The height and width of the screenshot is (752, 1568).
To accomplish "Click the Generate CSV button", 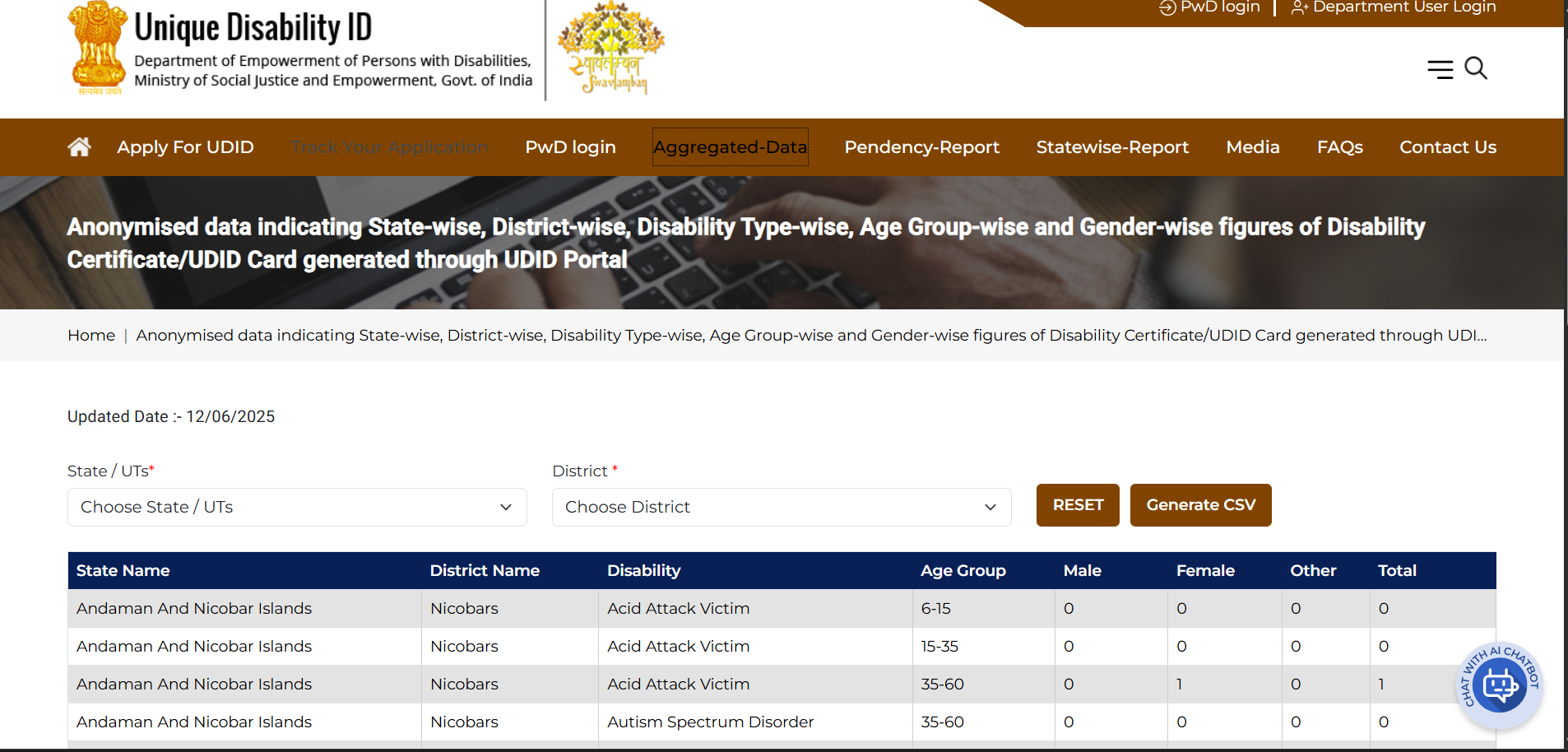I will 1200,505.
